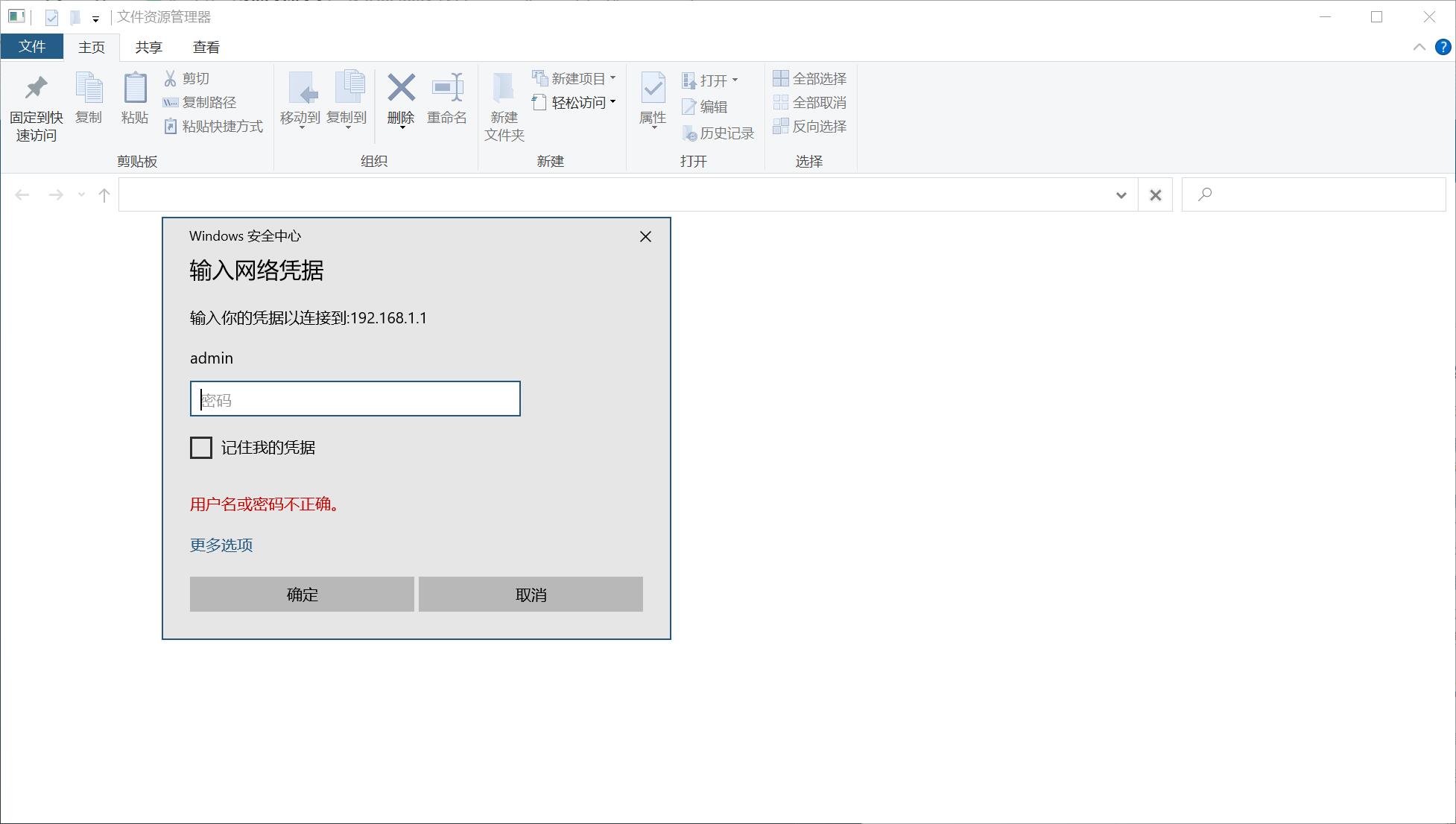Switch to the Share tab
The width and height of the screenshot is (1456, 824).
[148, 47]
